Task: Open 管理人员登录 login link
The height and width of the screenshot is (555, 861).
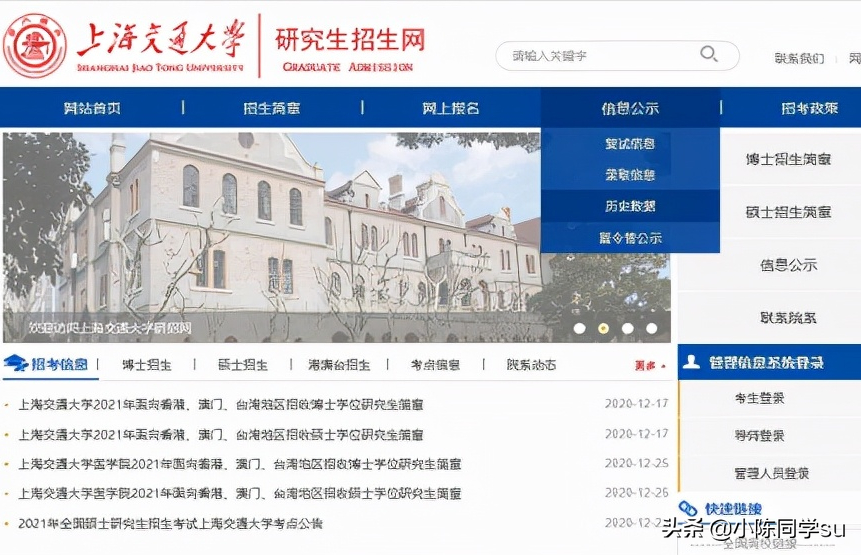Action: (771, 473)
